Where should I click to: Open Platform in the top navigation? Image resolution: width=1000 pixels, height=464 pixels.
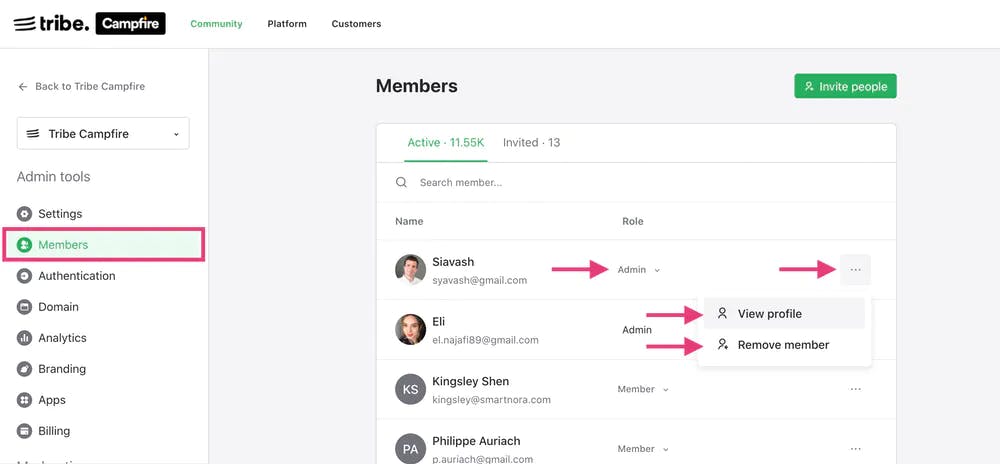[x=287, y=24]
